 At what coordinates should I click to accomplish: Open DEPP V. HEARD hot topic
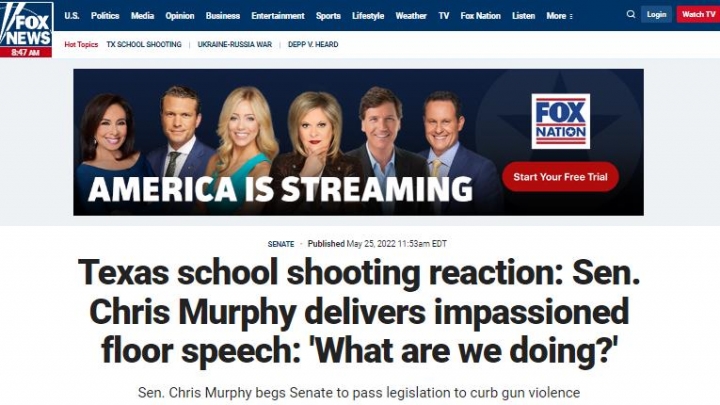click(x=313, y=45)
